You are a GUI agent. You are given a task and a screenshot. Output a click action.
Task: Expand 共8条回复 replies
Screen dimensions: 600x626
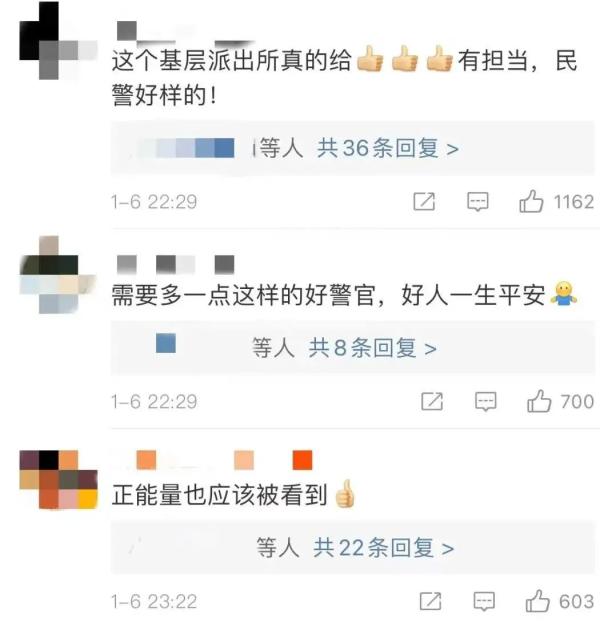pos(372,348)
